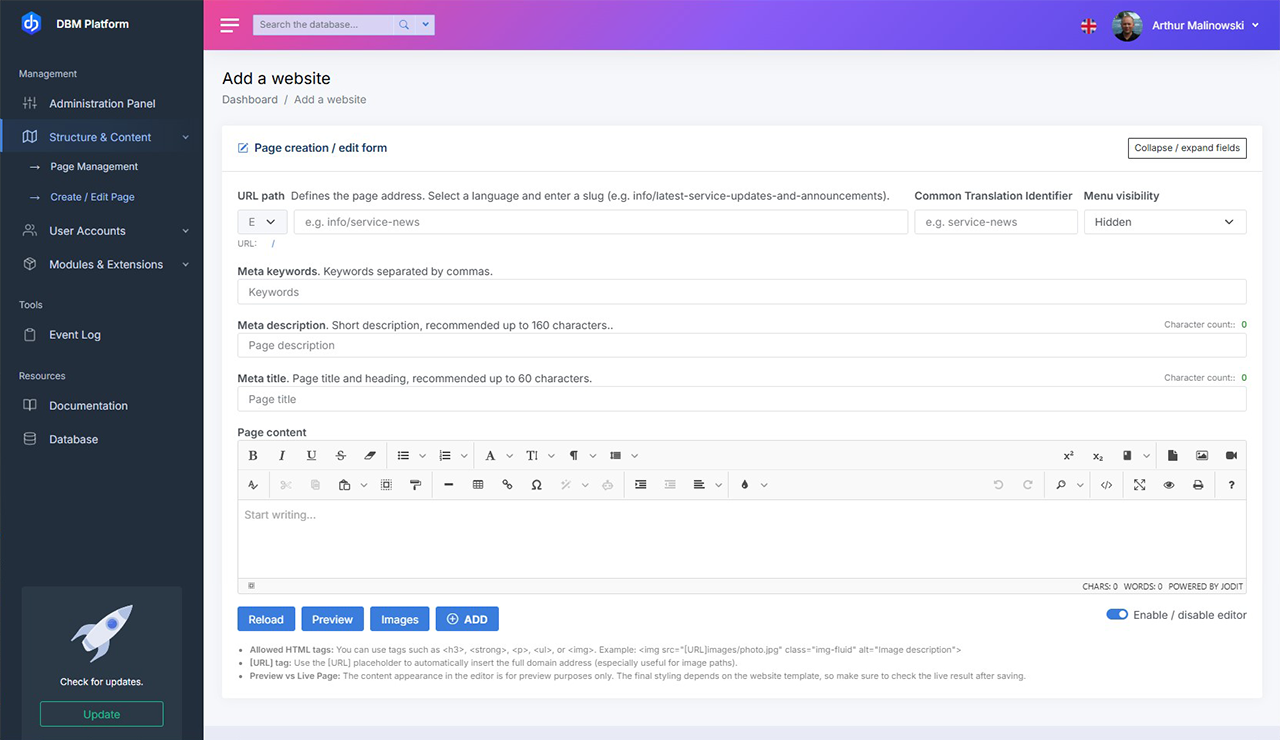Expand the bulleted list style options
The width and height of the screenshot is (1280, 740).
pos(422,456)
